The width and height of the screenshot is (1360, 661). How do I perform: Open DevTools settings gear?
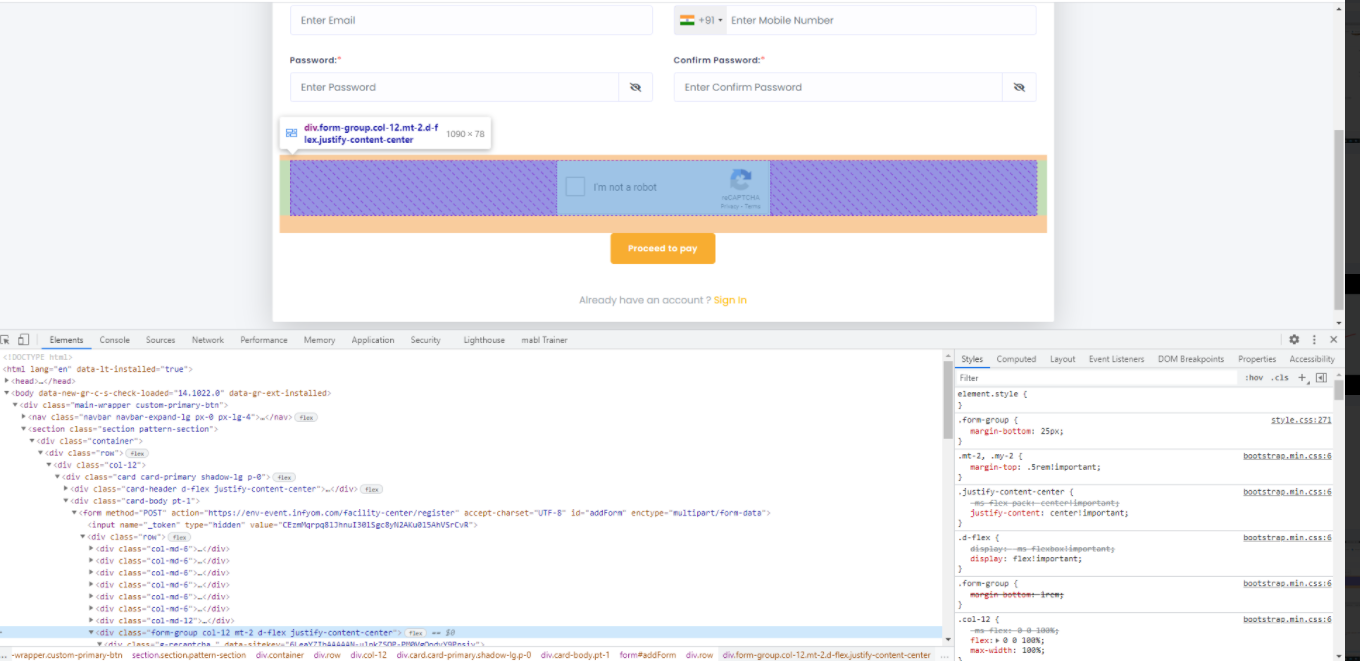pyautogui.click(x=1294, y=340)
